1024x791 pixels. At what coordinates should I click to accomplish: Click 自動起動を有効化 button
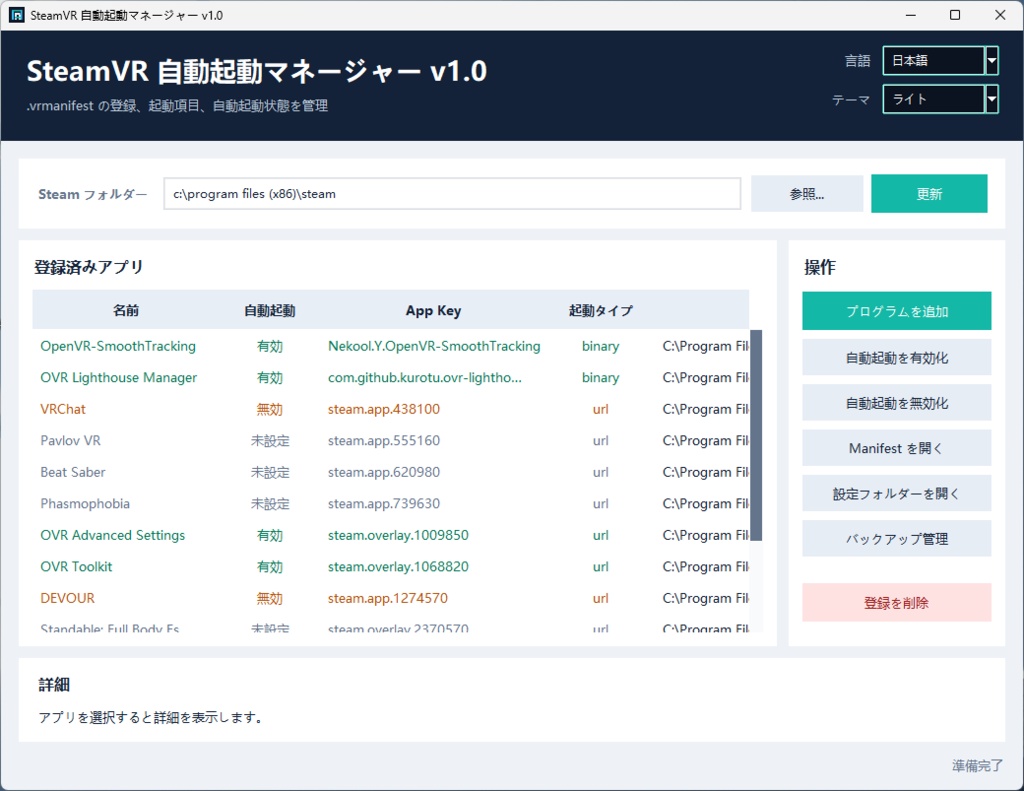pyautogui.click(x=897, y=358)
